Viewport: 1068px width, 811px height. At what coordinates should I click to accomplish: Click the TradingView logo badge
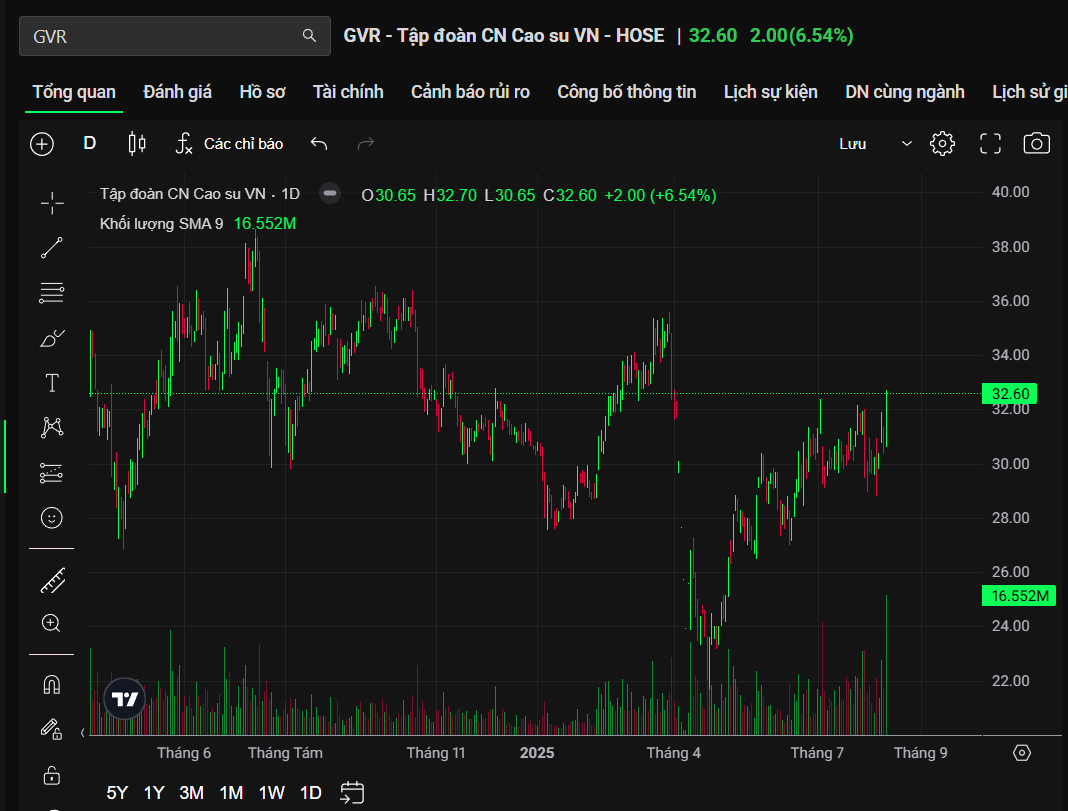coord(125,699)
